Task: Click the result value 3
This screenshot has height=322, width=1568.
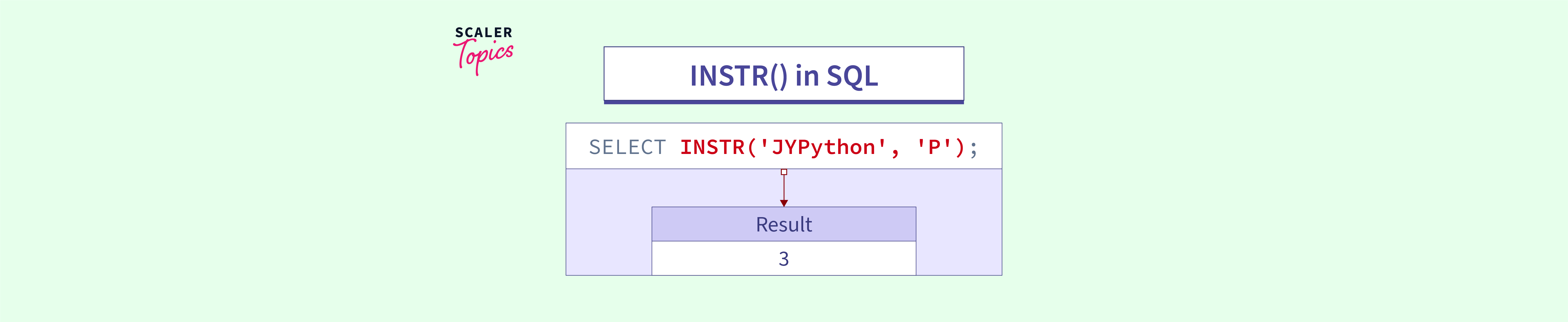Action: [783, 259]
